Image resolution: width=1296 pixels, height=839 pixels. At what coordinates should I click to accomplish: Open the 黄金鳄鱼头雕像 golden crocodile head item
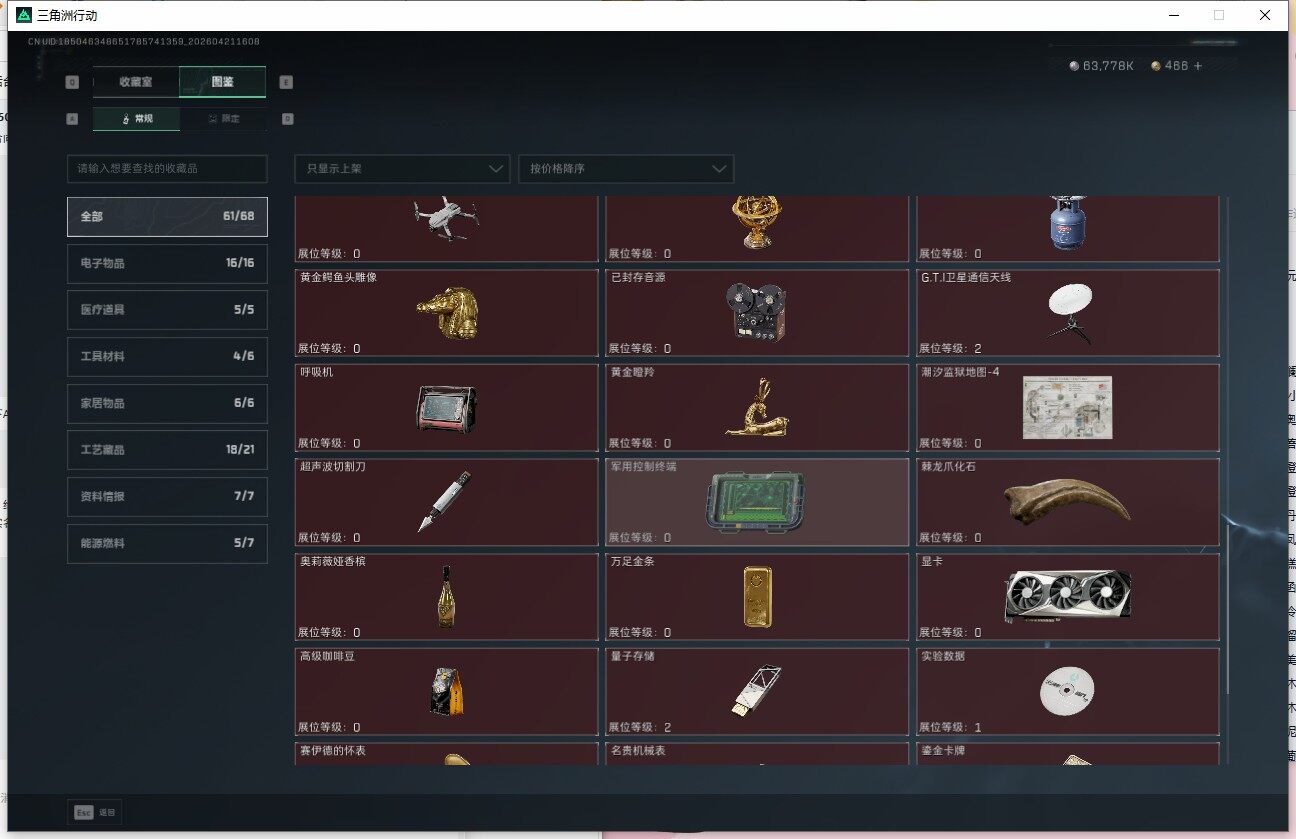point(446,313)
